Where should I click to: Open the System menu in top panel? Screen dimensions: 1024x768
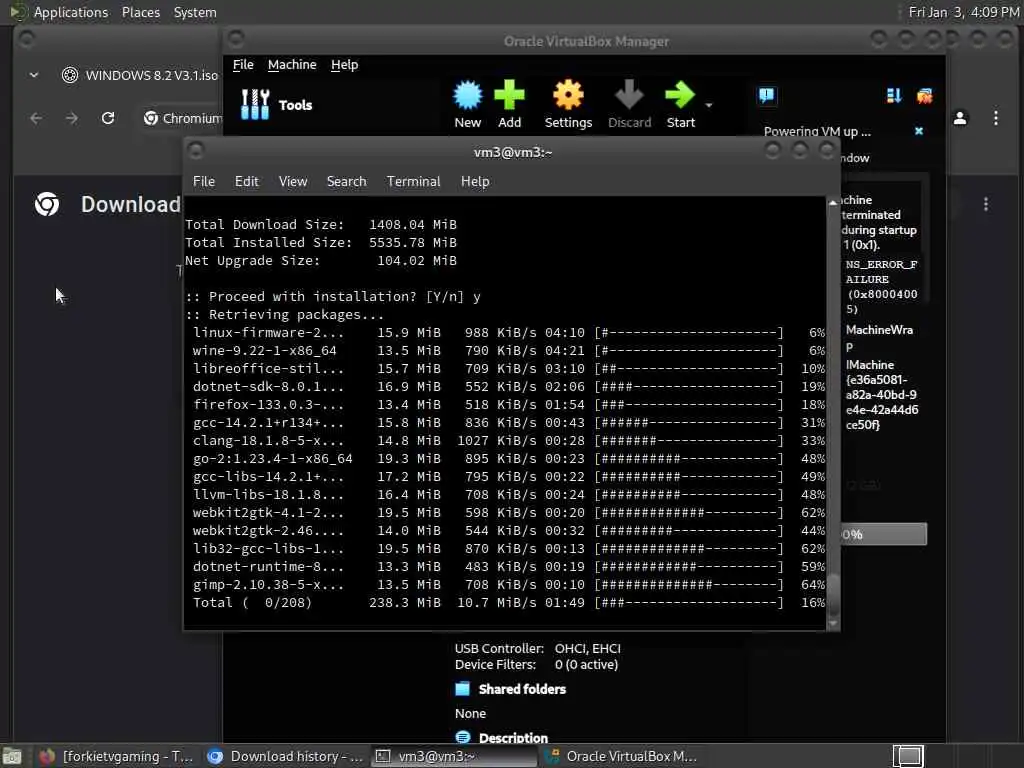pyautogui.click(x=195, y=12)
